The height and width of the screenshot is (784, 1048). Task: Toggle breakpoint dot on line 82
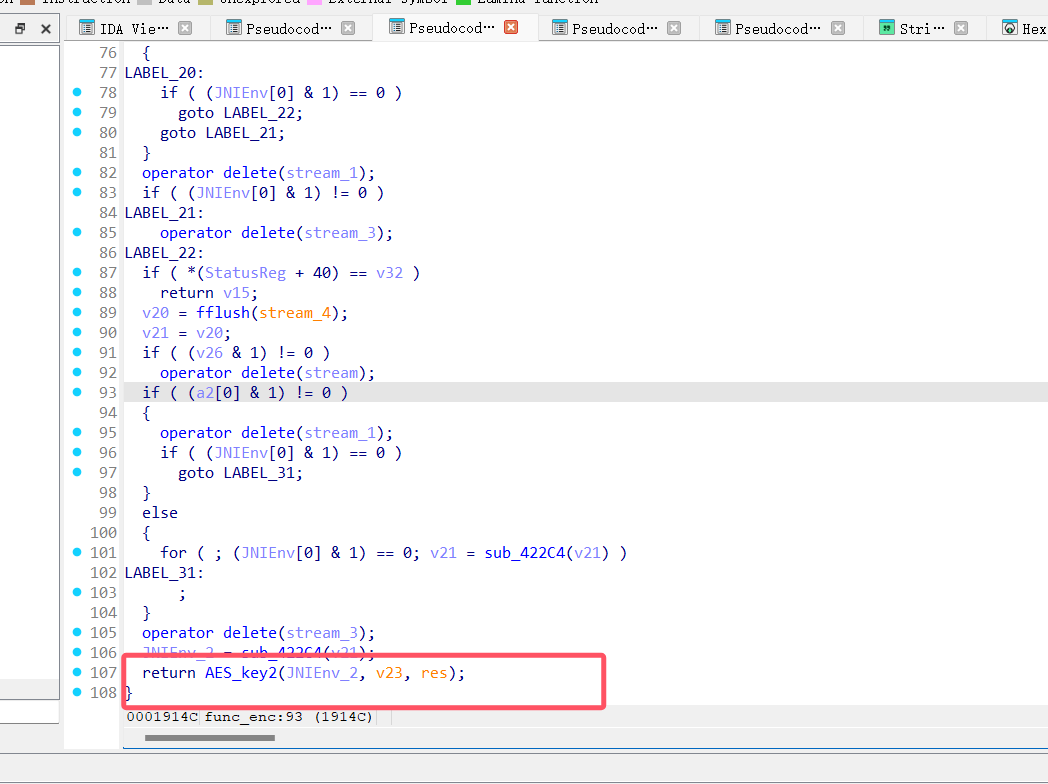[77, 172]
